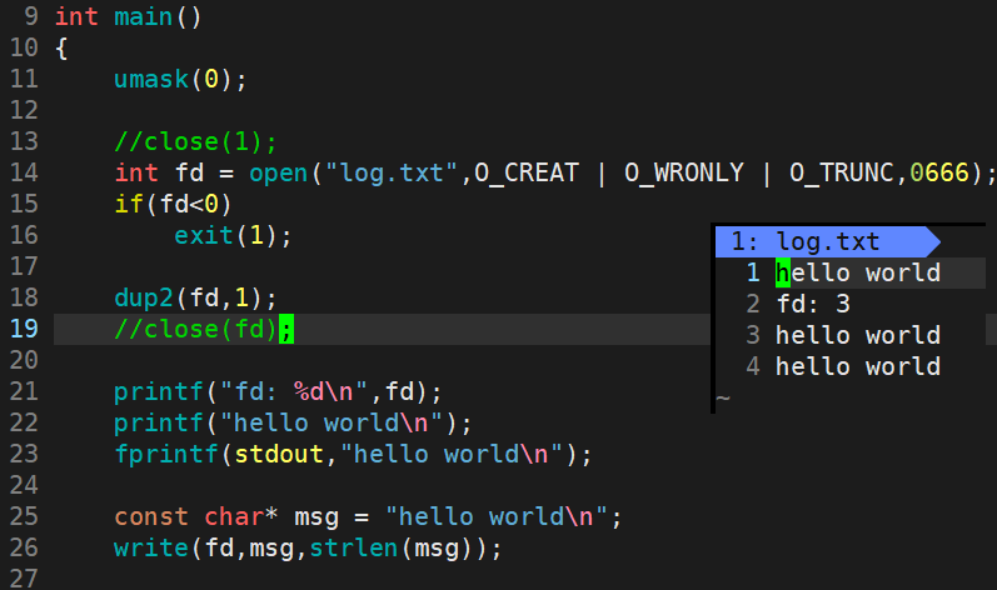997x590 pixels.
Task: Click line number 19 in gutter
Action: pos(24,329)
